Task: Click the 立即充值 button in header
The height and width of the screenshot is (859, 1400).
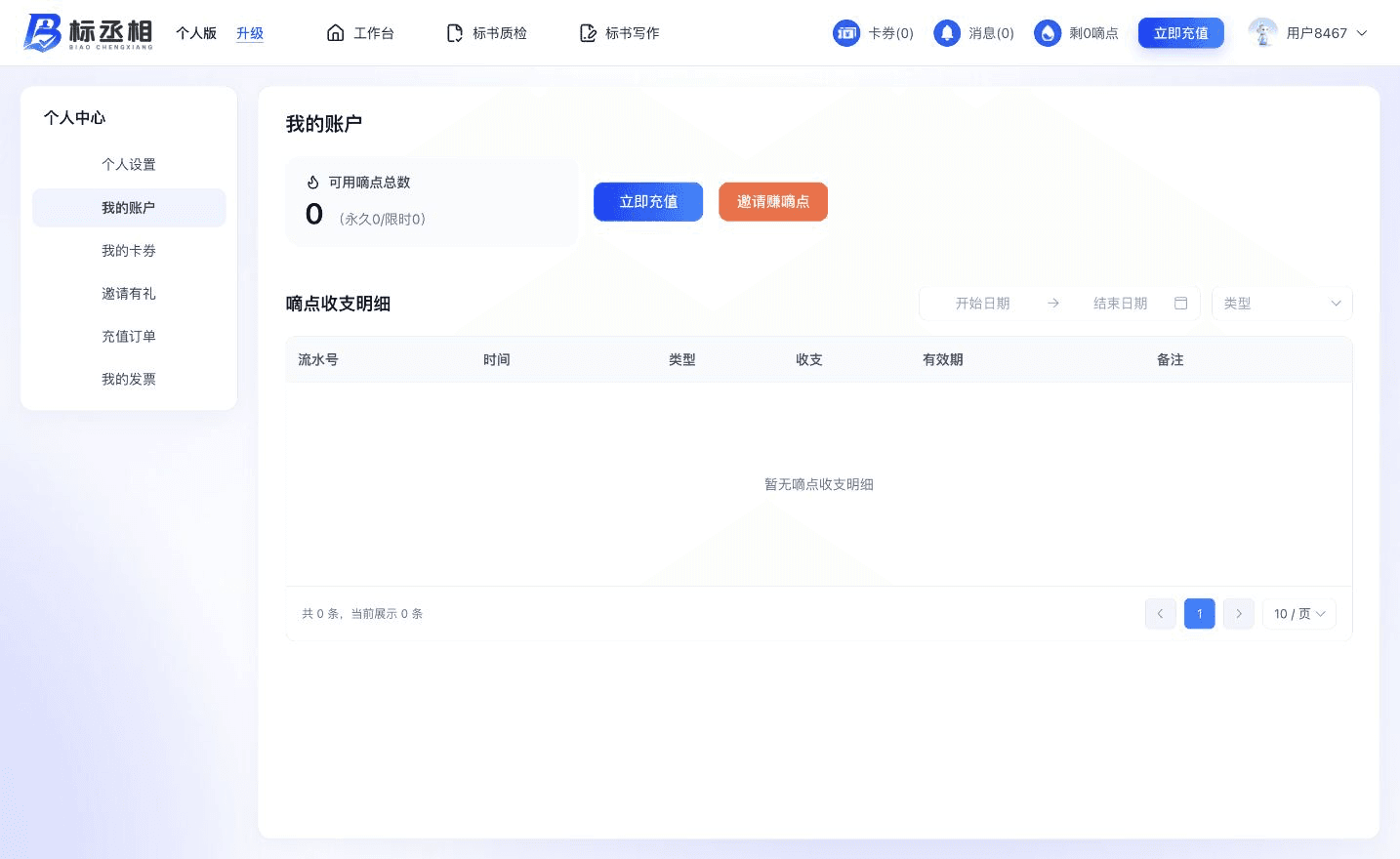Action: [x=1181, y=33]
